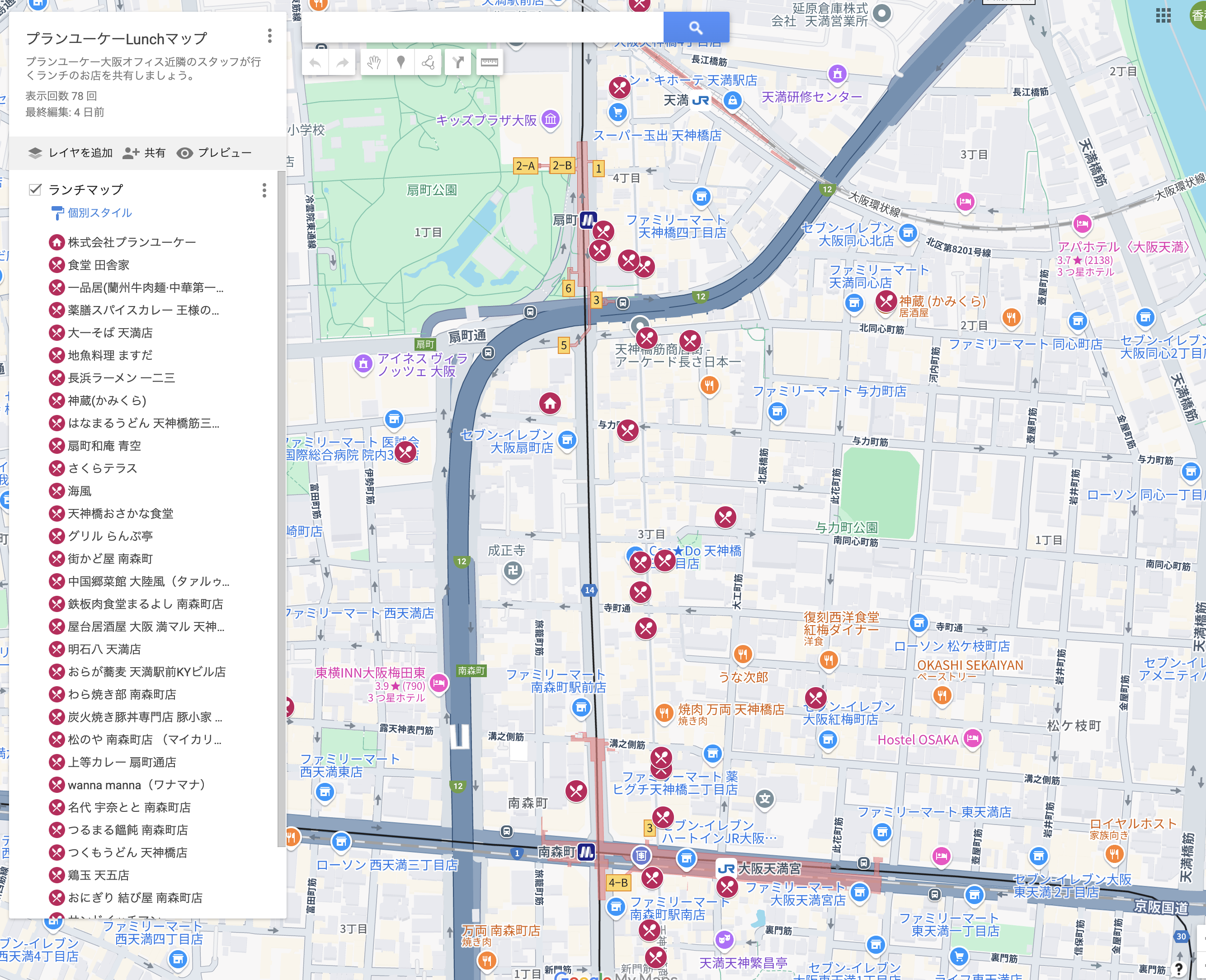Click スーパー玉出 天神橋店 shopping cart icon
The width and height of the screenshot is (1206, 980).
coord(617,112)
